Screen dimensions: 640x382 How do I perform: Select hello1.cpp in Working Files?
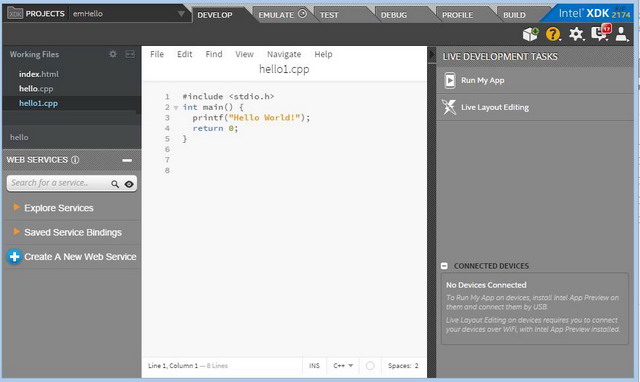click(38, 103)
